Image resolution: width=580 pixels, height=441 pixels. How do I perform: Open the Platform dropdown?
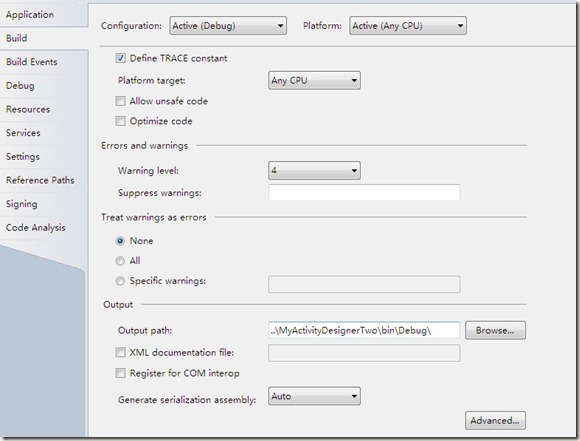pyautogui.click(x=408, y=26)
